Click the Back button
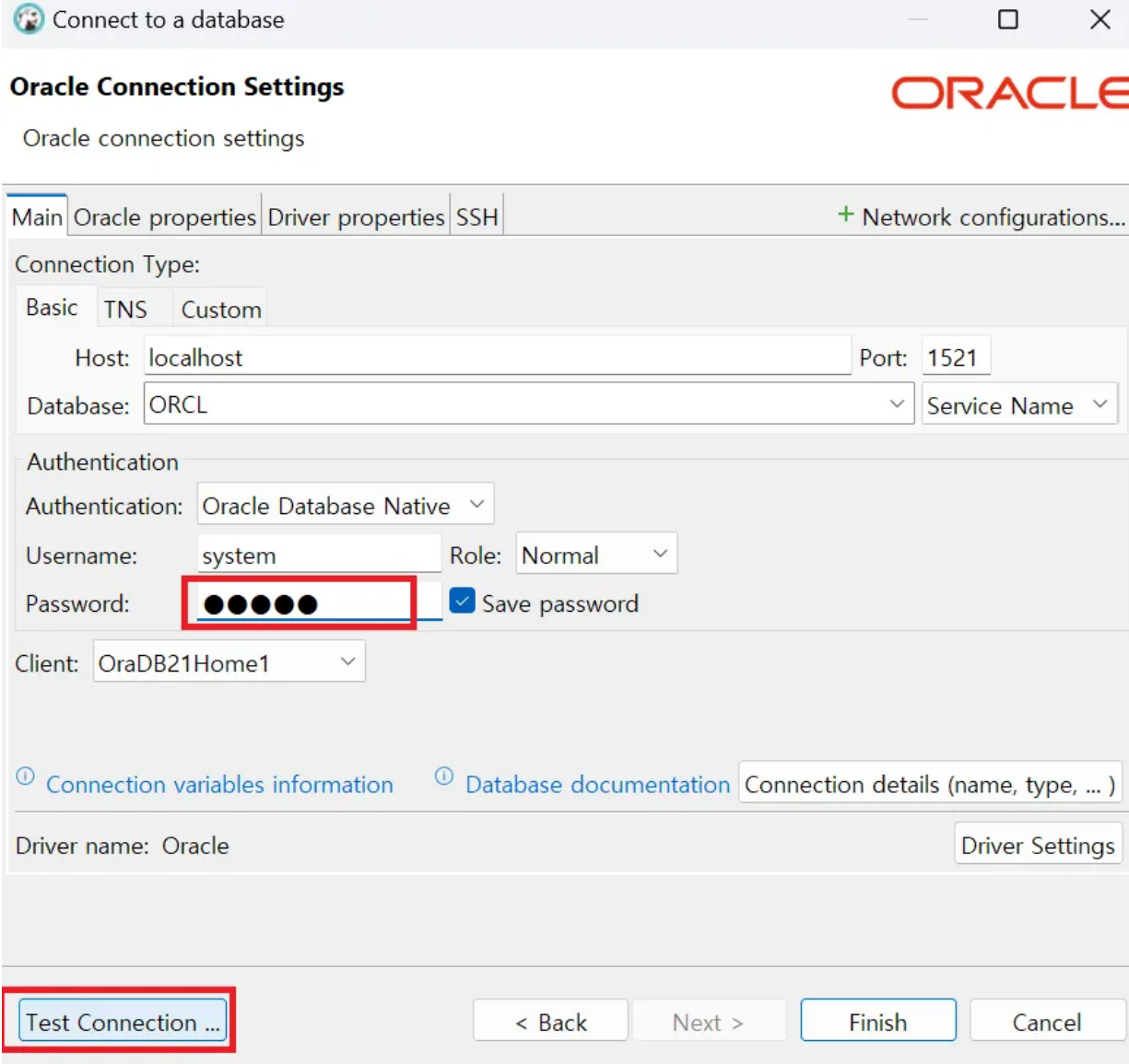Screen dimensions: 1129x1064 pyautogui.click(x=550, y=1022)
